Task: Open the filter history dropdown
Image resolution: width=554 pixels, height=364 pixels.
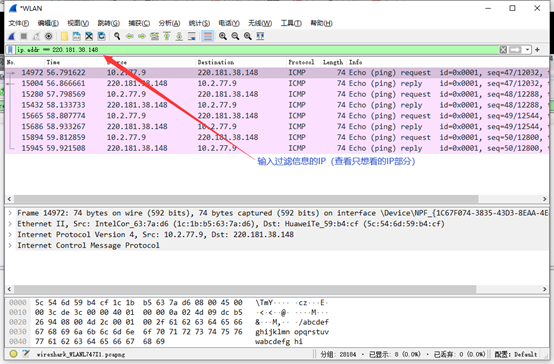Action: click(x=527, y=50)
